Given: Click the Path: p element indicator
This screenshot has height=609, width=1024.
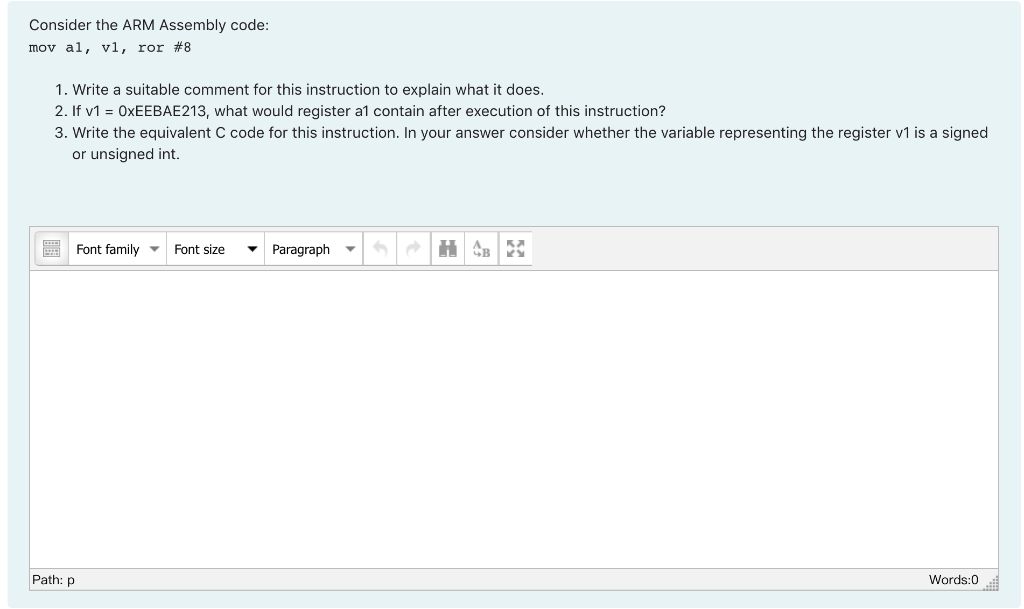Looking at the screenshot, I should pos(54,579).
